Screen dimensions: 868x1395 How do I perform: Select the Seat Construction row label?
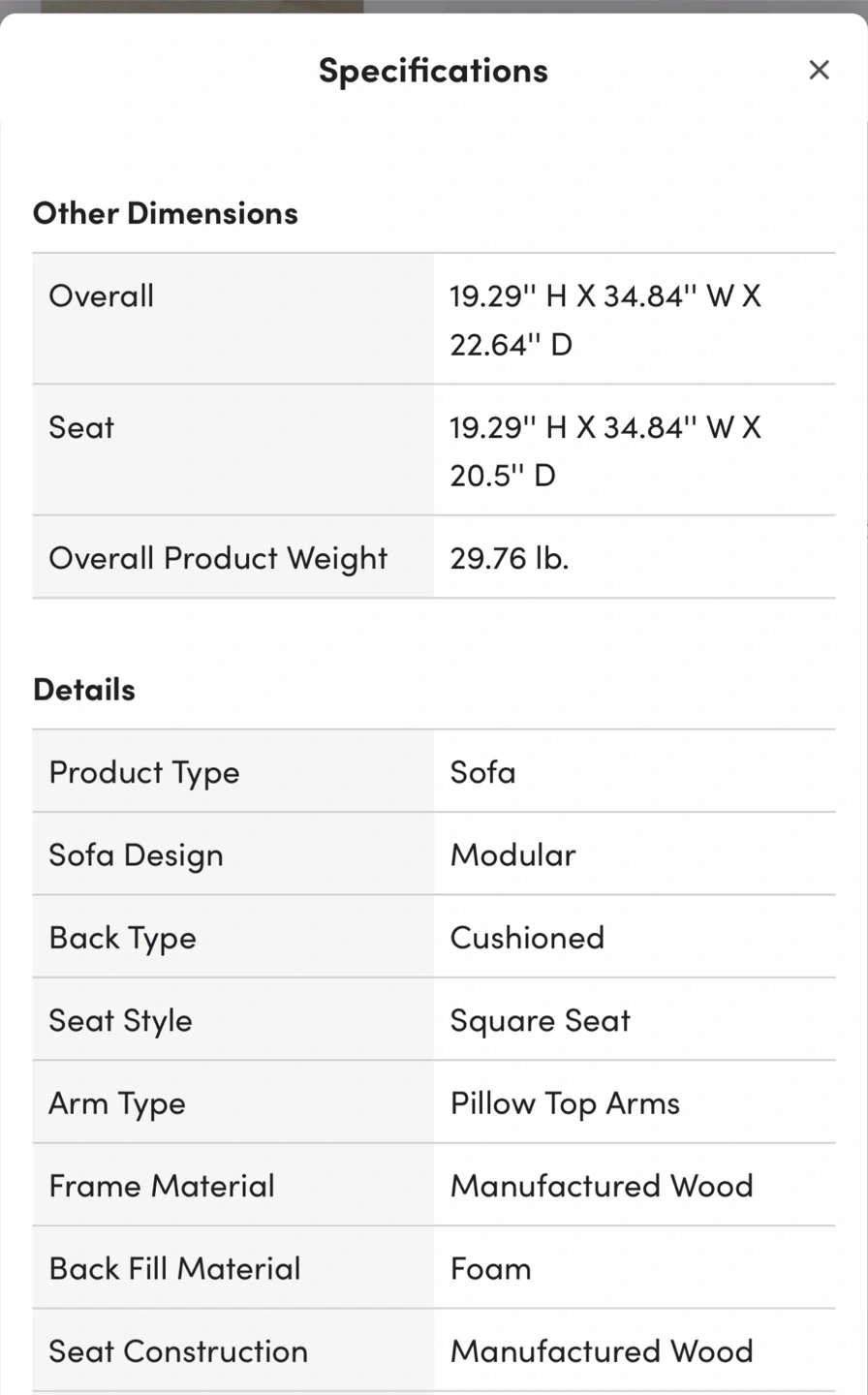pyautogui.click(x=178, y=1351)
